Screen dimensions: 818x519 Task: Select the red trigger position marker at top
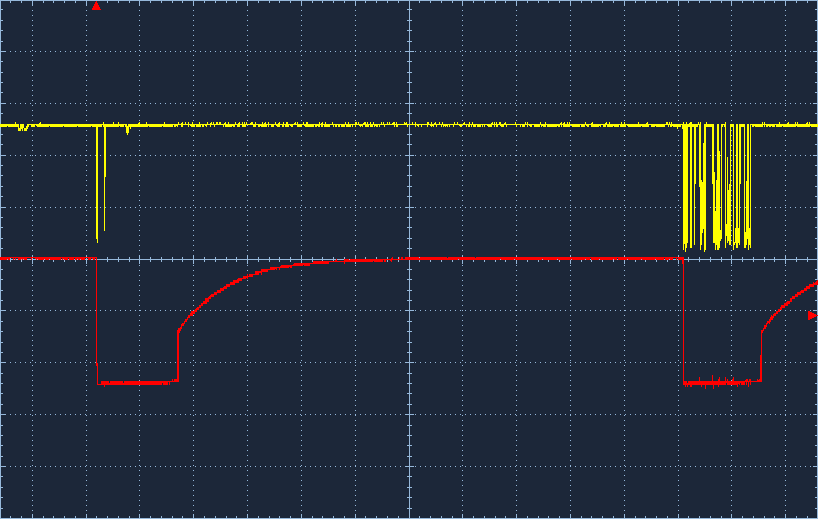[x=96, y=6]
